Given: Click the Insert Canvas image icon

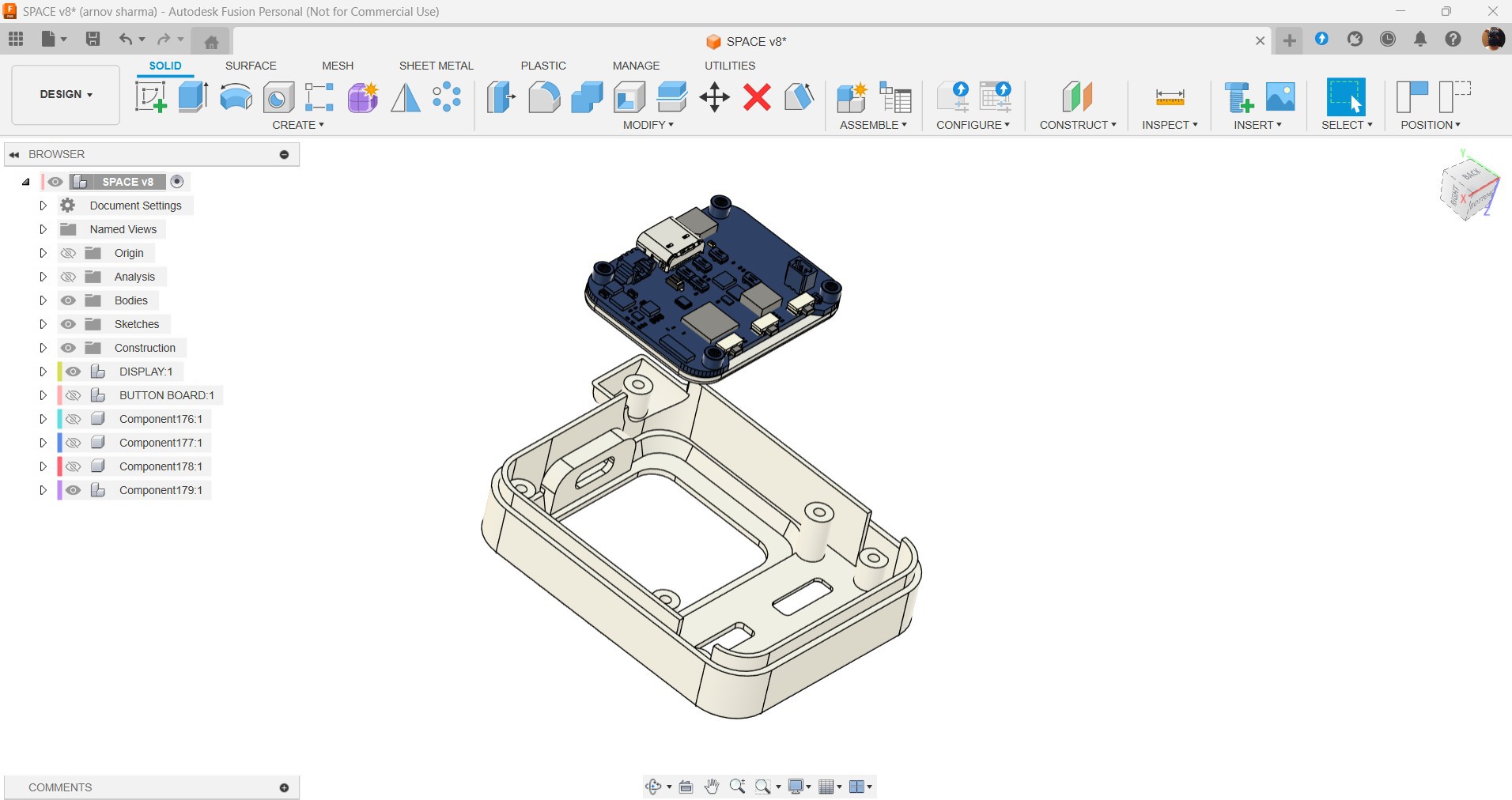Looking at the screenshot, I should pyautogui.click(x=1280, y=97).
